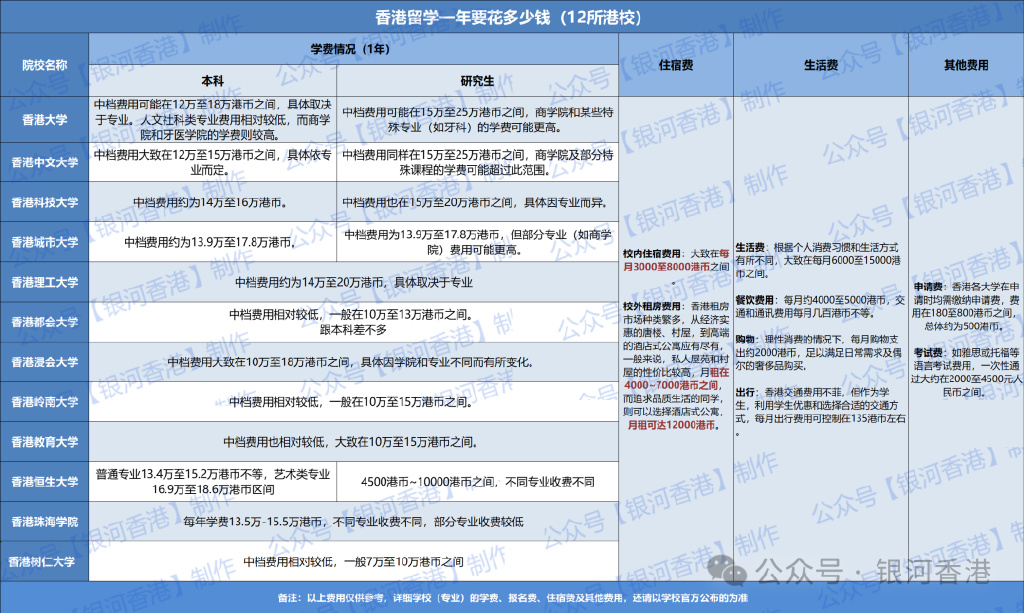Select the 住宿费 column header
Screen dimensions: 1024x613
coord(676,65)
